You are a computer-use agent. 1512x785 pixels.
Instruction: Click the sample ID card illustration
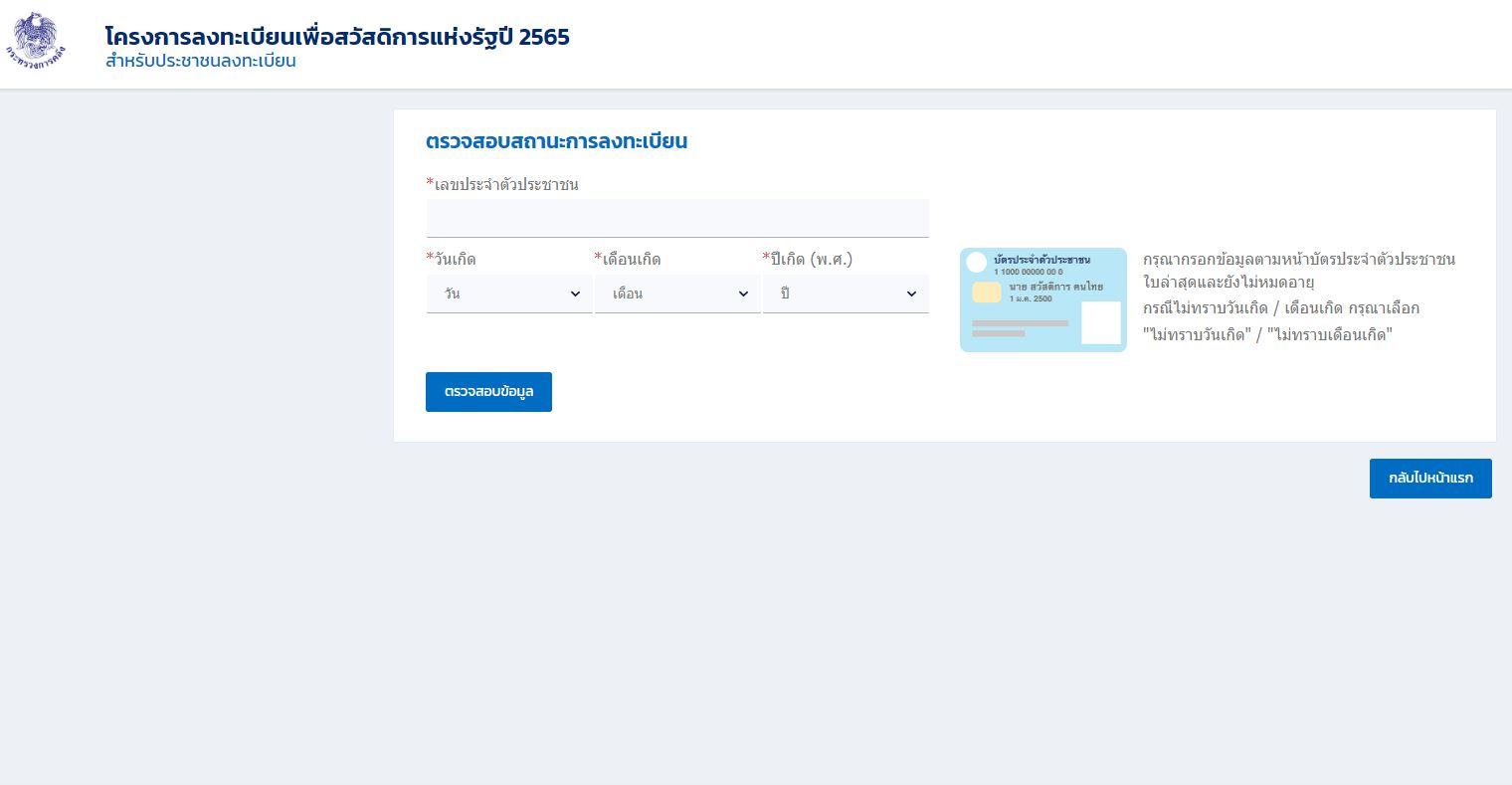1042,299
